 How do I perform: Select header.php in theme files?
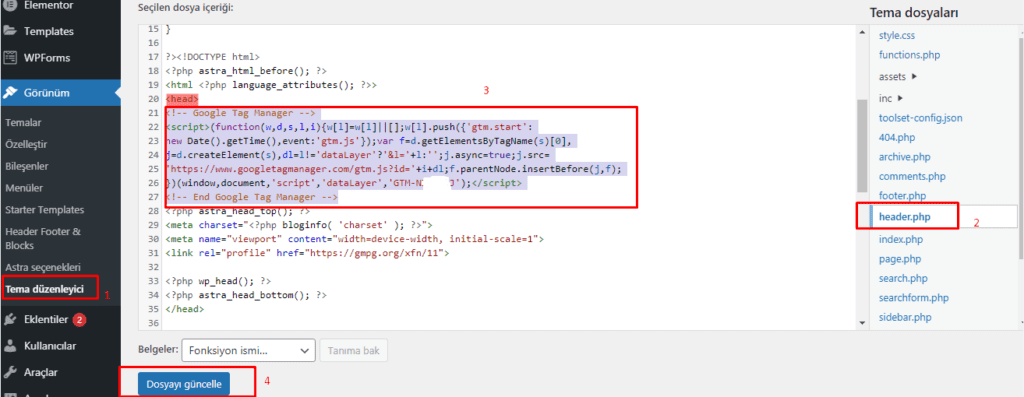[904, 216]
